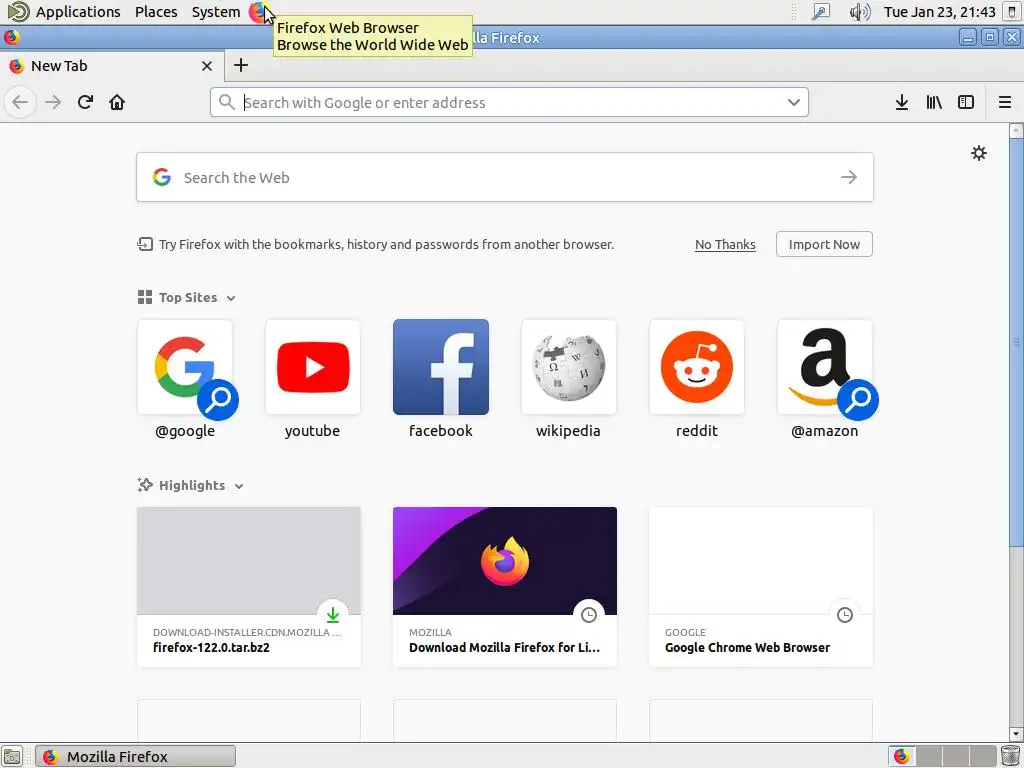This screenshot has height=768, width=1024.
Task: Click the scrollbar down arrow
Action: 1016,734
